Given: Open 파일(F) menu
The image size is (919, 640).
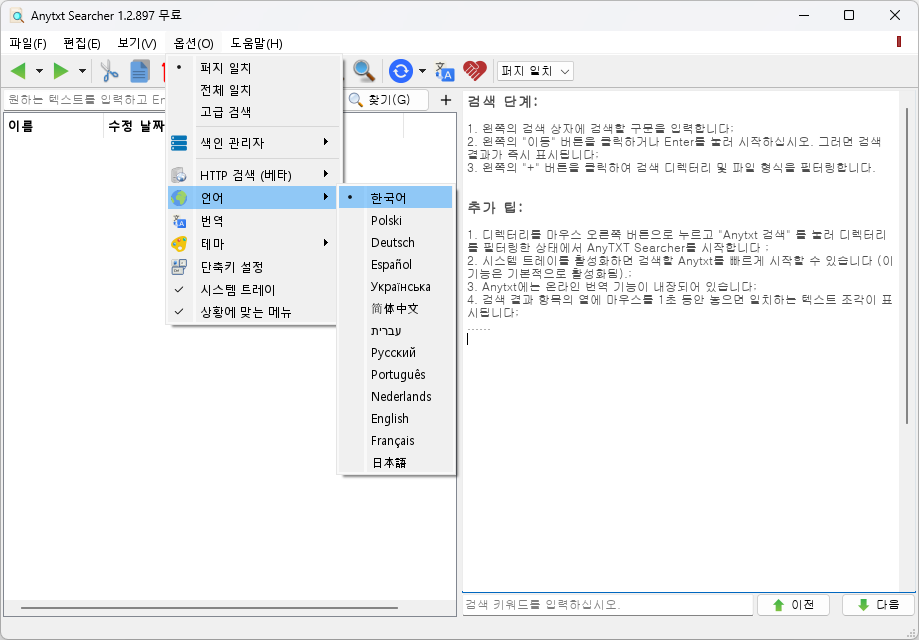Looking at the screenshot, I should (x=28, y=43).
